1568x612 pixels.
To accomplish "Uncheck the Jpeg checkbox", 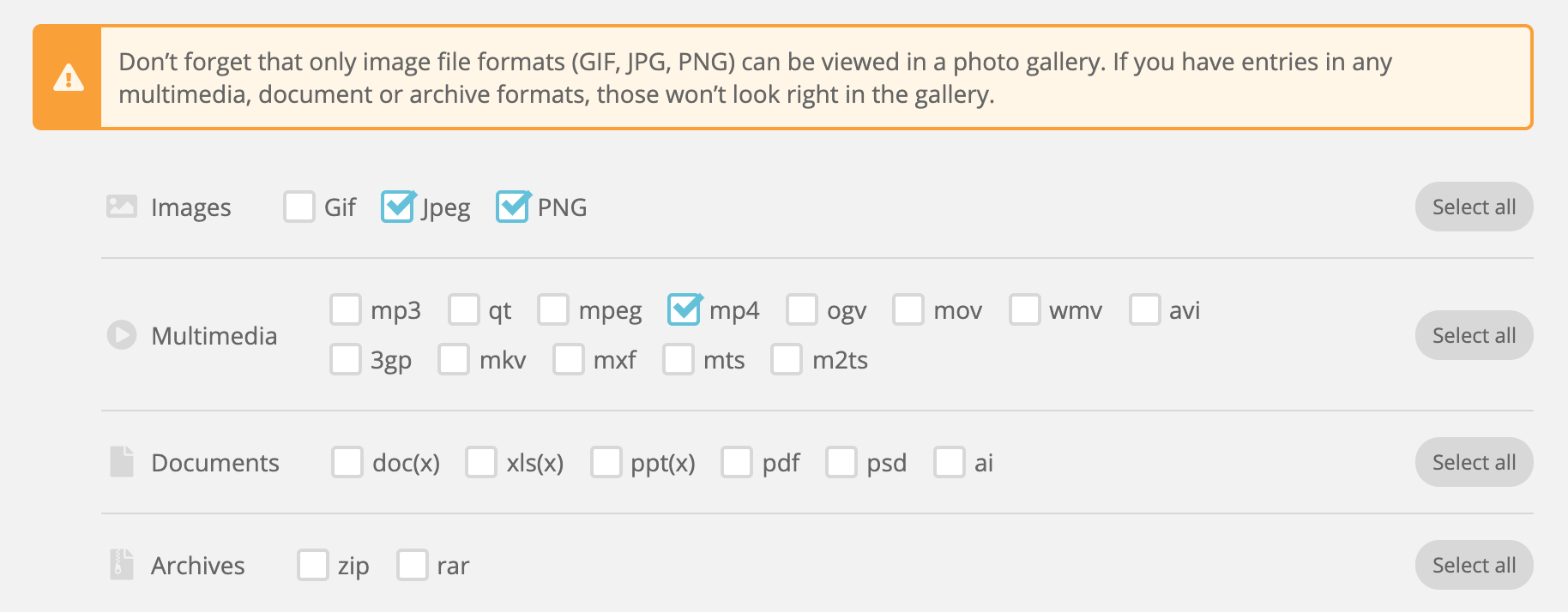I will (x=397, y=207).
